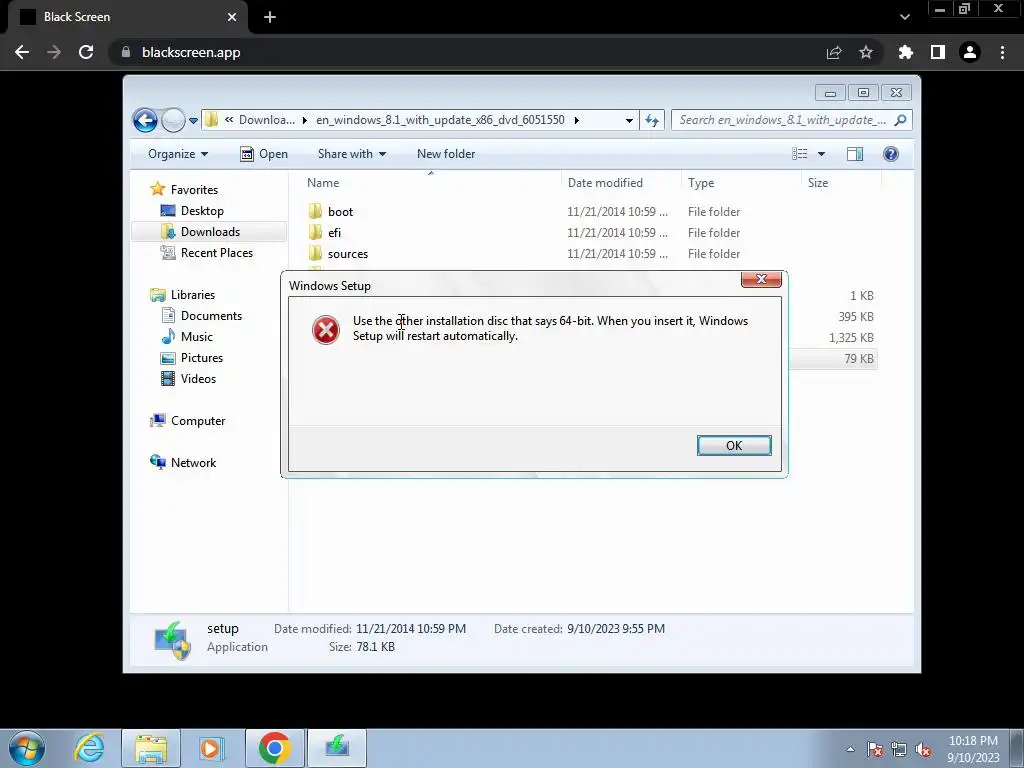Click the 1,325 KB size cell

(x=851, y=338)
